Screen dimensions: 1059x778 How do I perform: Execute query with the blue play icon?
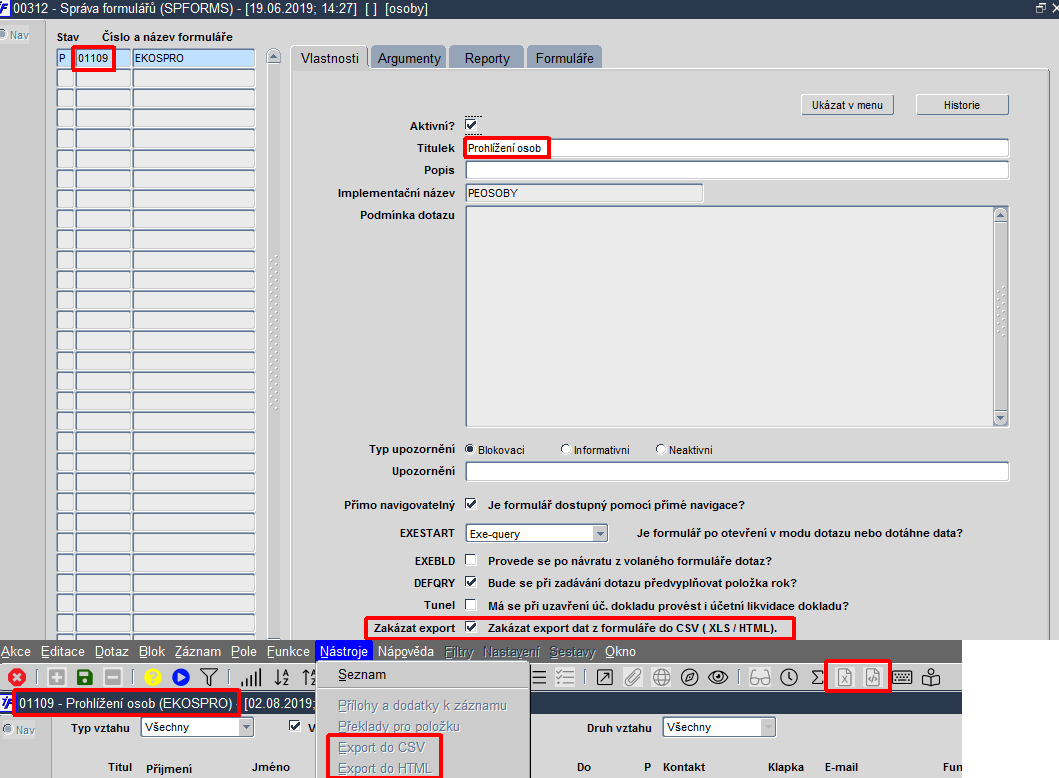pyautogui.click(x=180, y=677)
